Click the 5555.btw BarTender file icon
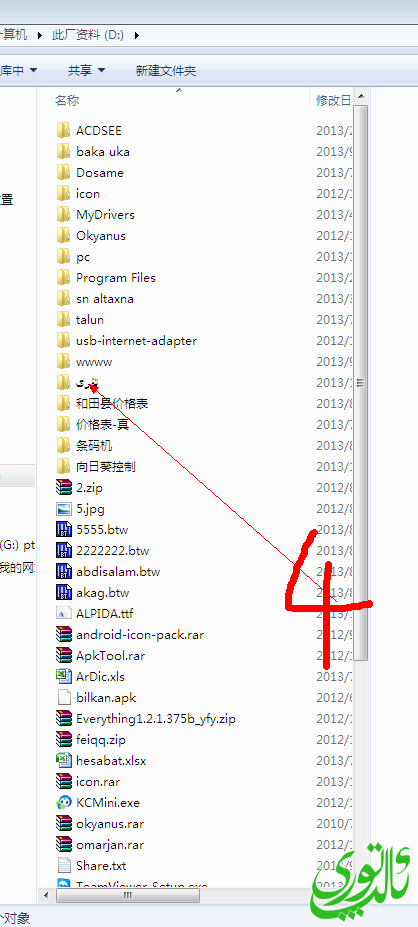The image size is (418, 927). [63, 530]
